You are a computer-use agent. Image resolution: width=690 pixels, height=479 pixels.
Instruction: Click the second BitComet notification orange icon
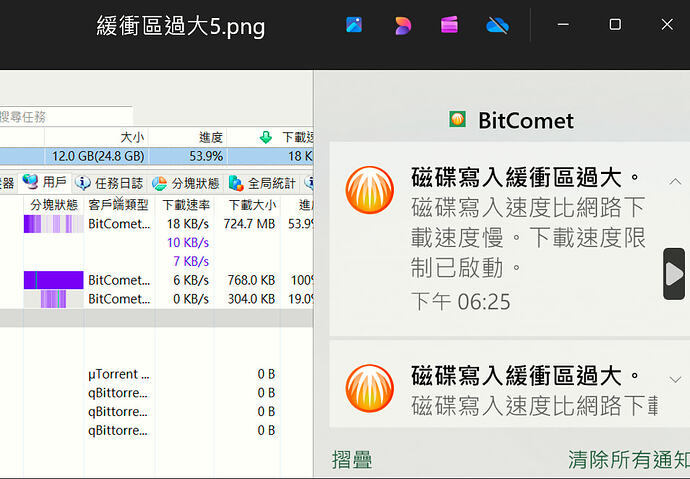370,388
